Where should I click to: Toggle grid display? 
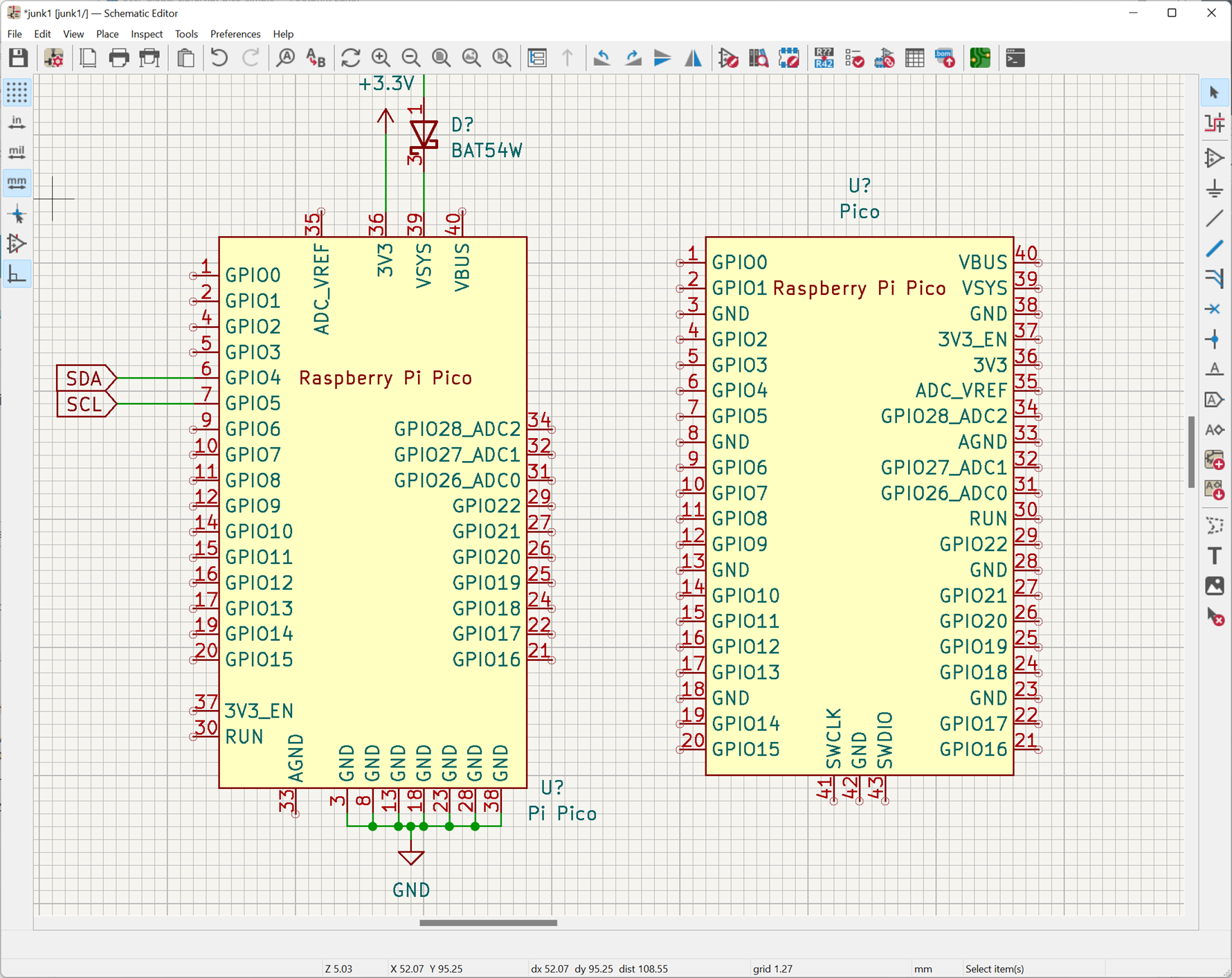click(x=17, y=92)
